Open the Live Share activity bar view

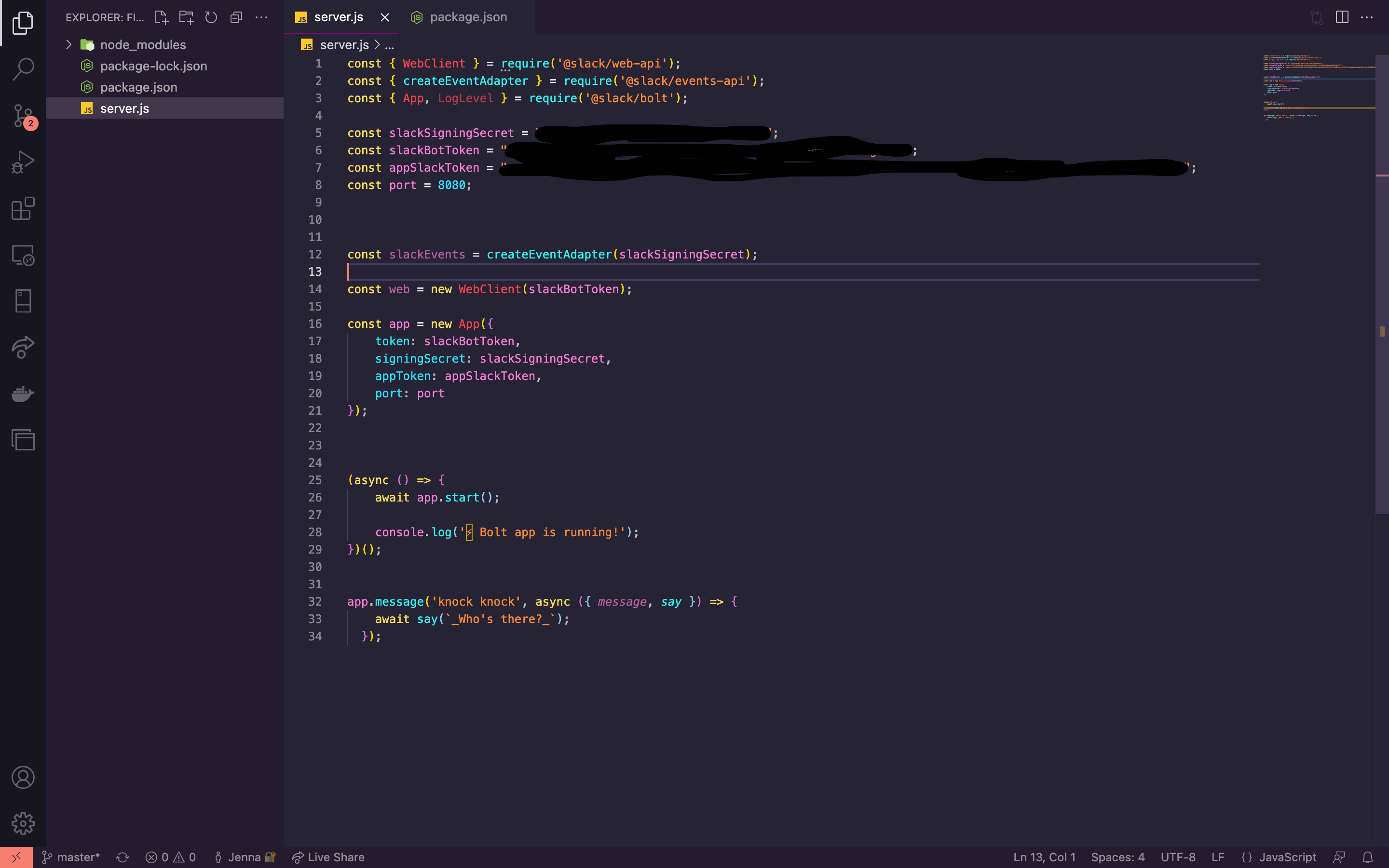23,347
